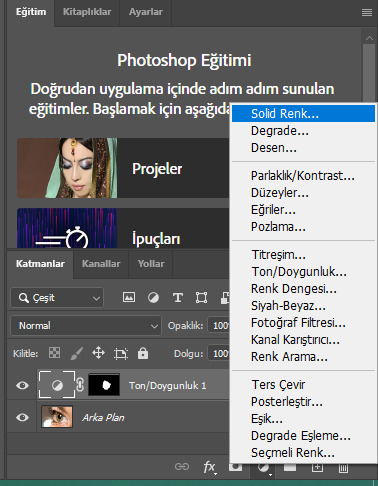Select the Ton/Doygunluk 1 layer name

tap(168, 386)
